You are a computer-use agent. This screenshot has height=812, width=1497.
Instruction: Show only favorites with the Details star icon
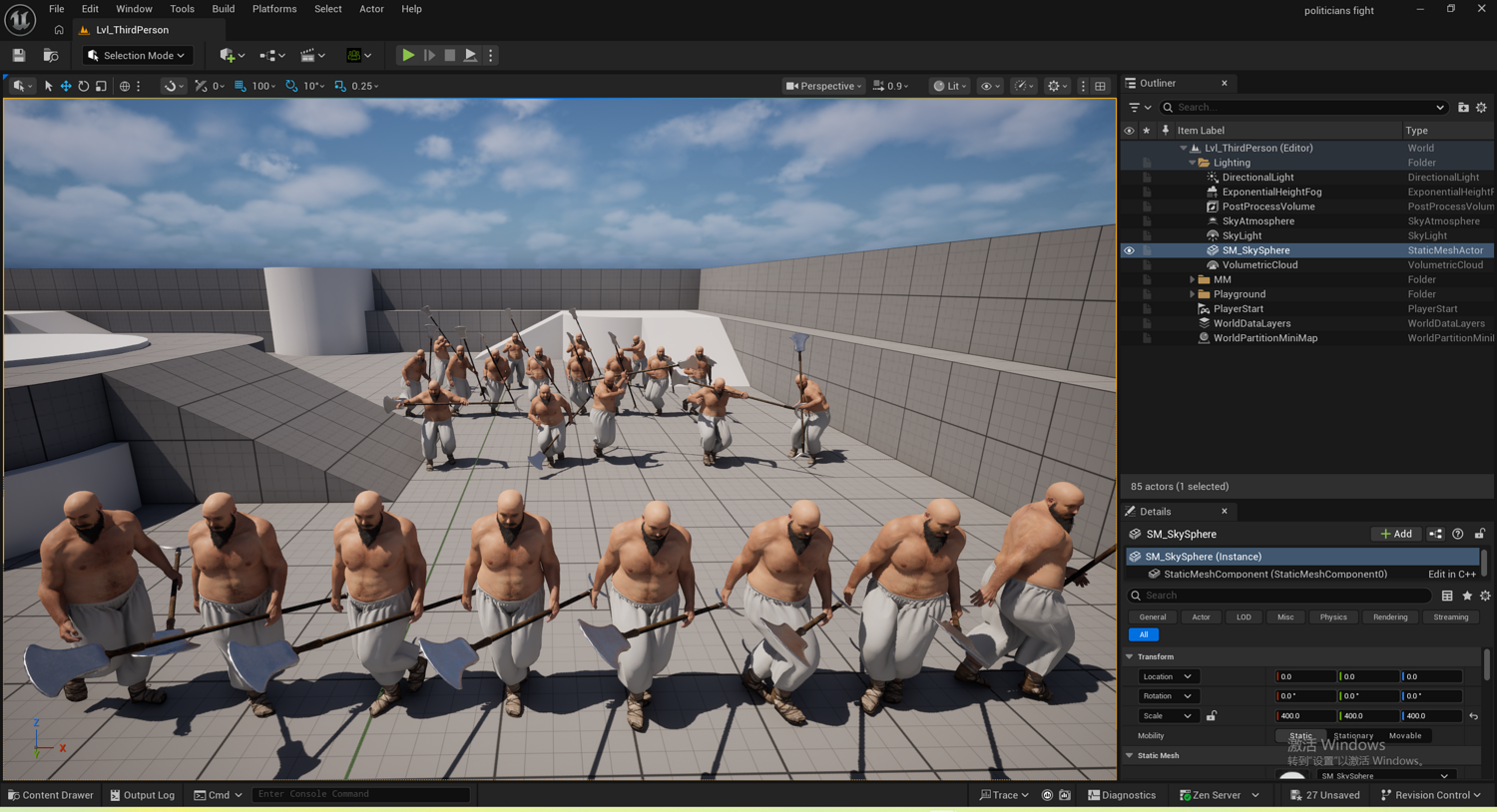tap(1467, 596)
